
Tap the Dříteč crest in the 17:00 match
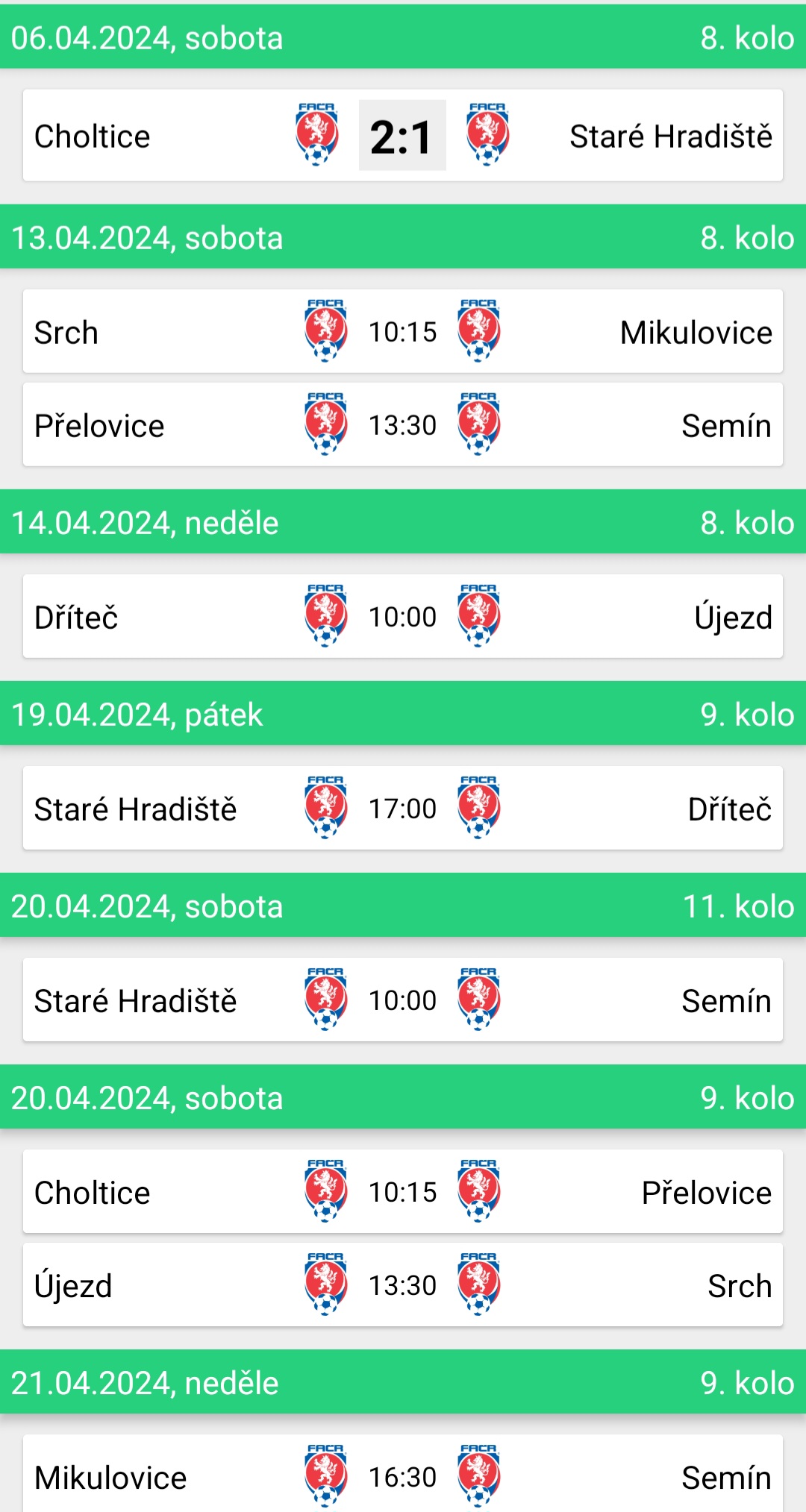[479, 807]
